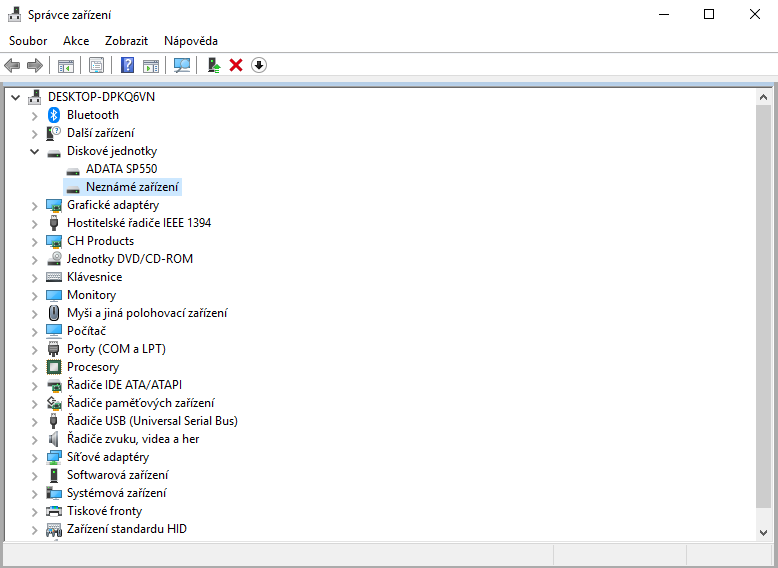Click the Neznámé zařízení drive icon
Viewport: 778px width, 568px height.
coord(73,189)
